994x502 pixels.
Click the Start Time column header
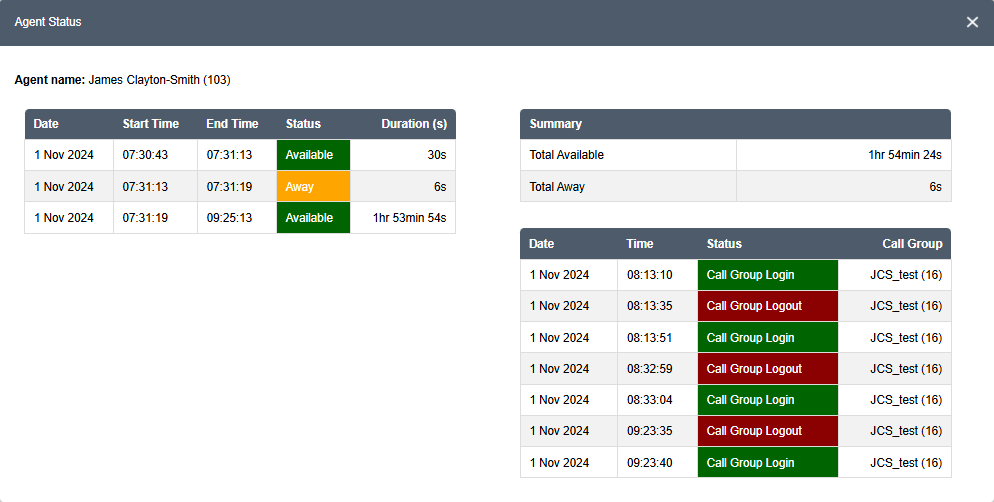click(x=151, y=124)
